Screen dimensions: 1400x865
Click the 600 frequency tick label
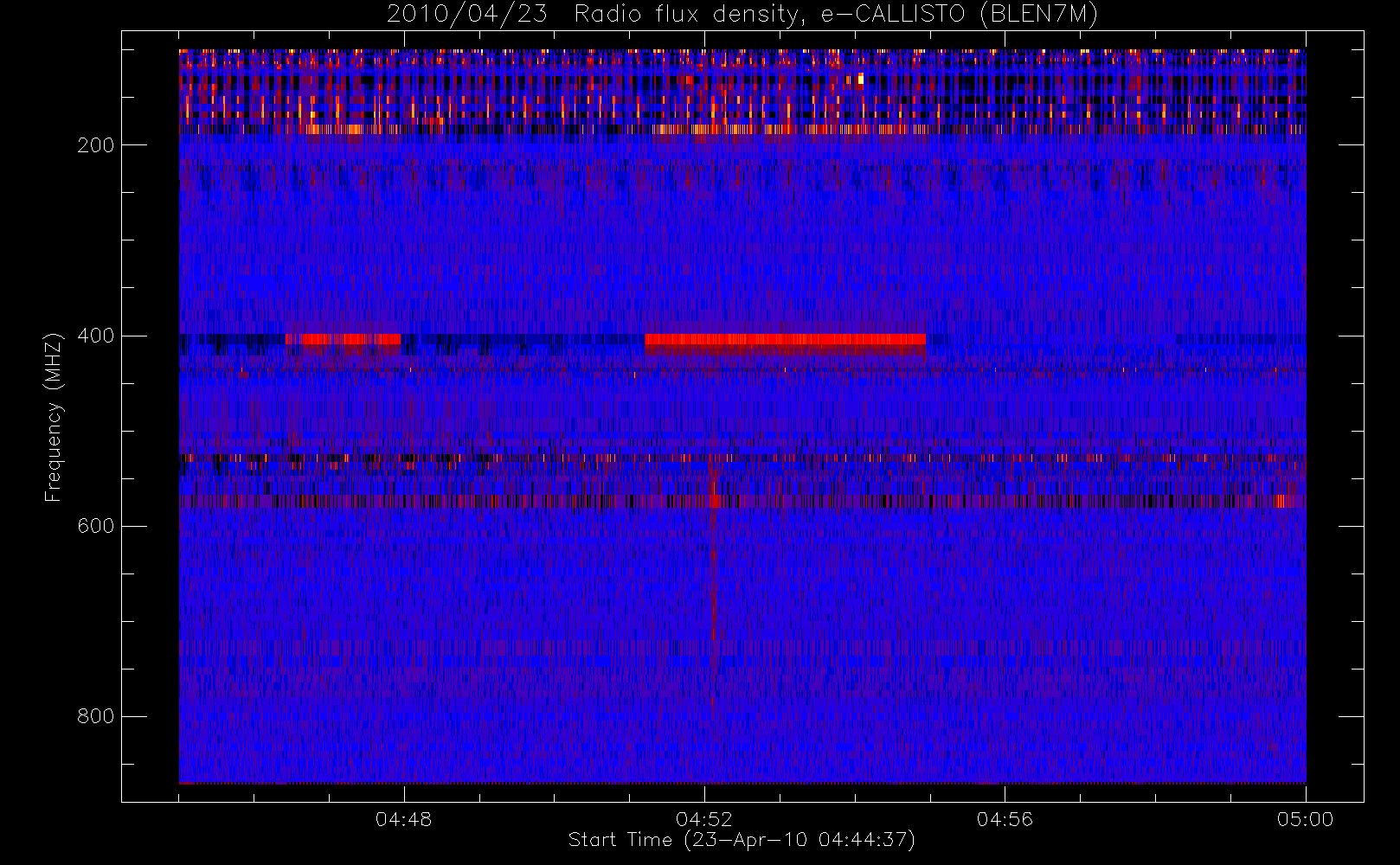tap(95, 526)
